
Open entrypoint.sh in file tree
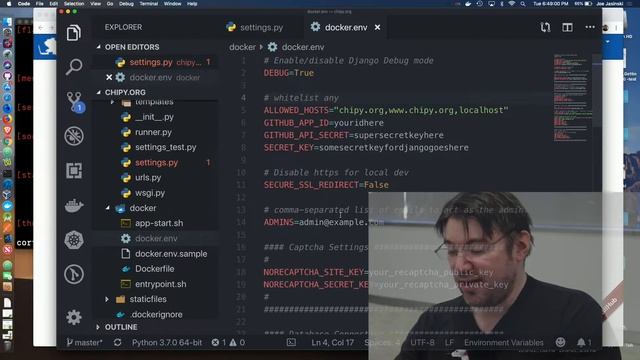160,284
